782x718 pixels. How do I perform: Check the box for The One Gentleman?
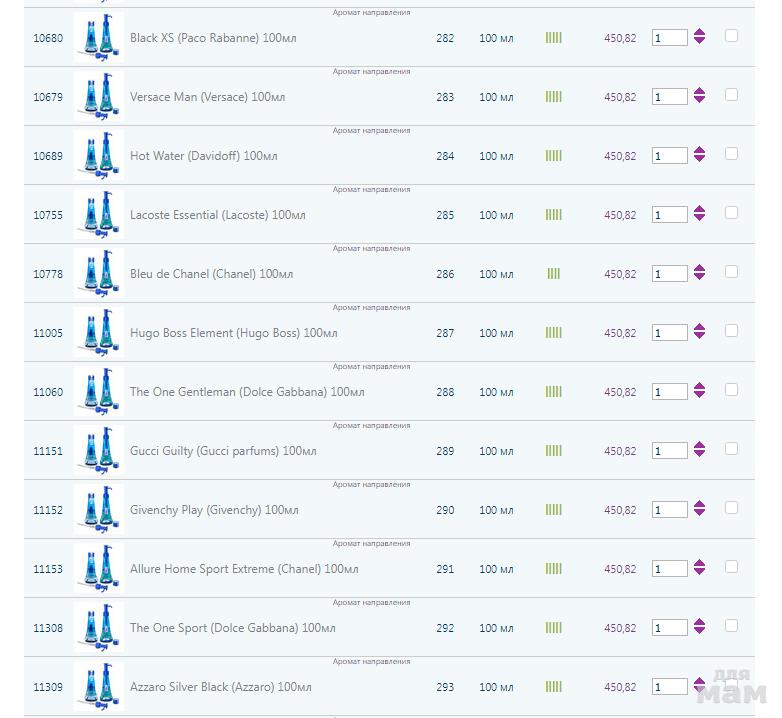click(731, 390)
